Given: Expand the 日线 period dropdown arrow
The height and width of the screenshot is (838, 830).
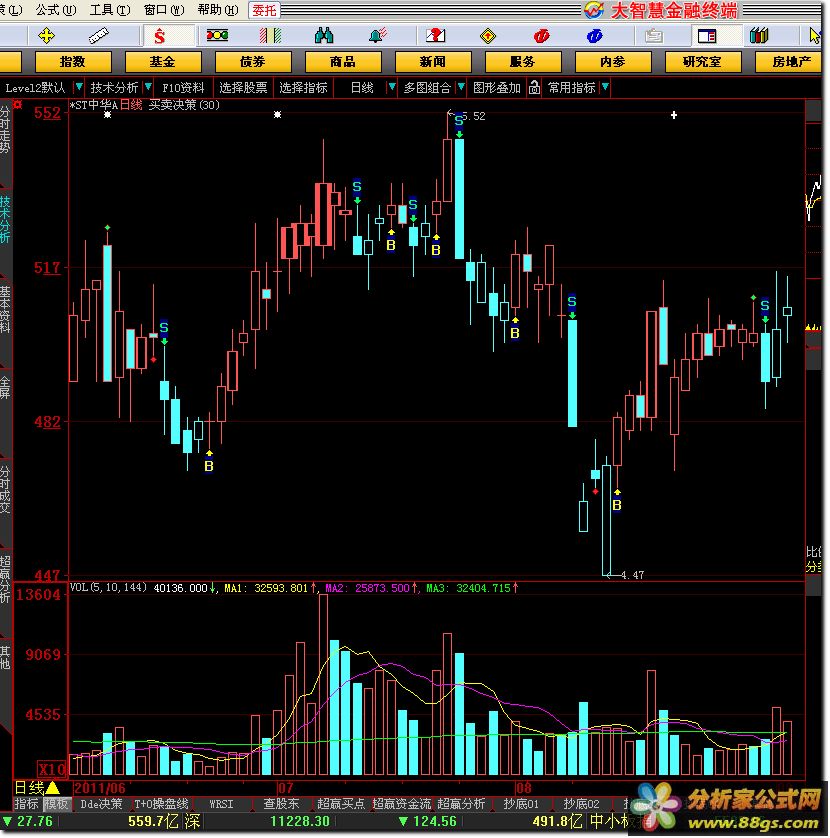Looking at the screenshot, I should tap(392, 87).
